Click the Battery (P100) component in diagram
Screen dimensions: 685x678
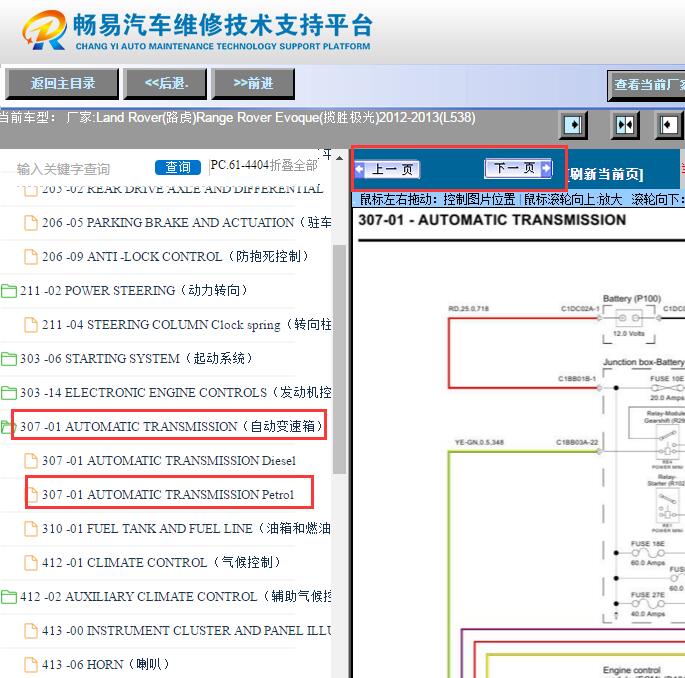(629, 318)
